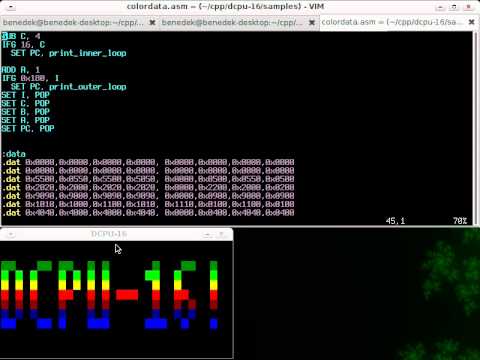
Task: Maximize the VIM window
Action: point(454,7)
